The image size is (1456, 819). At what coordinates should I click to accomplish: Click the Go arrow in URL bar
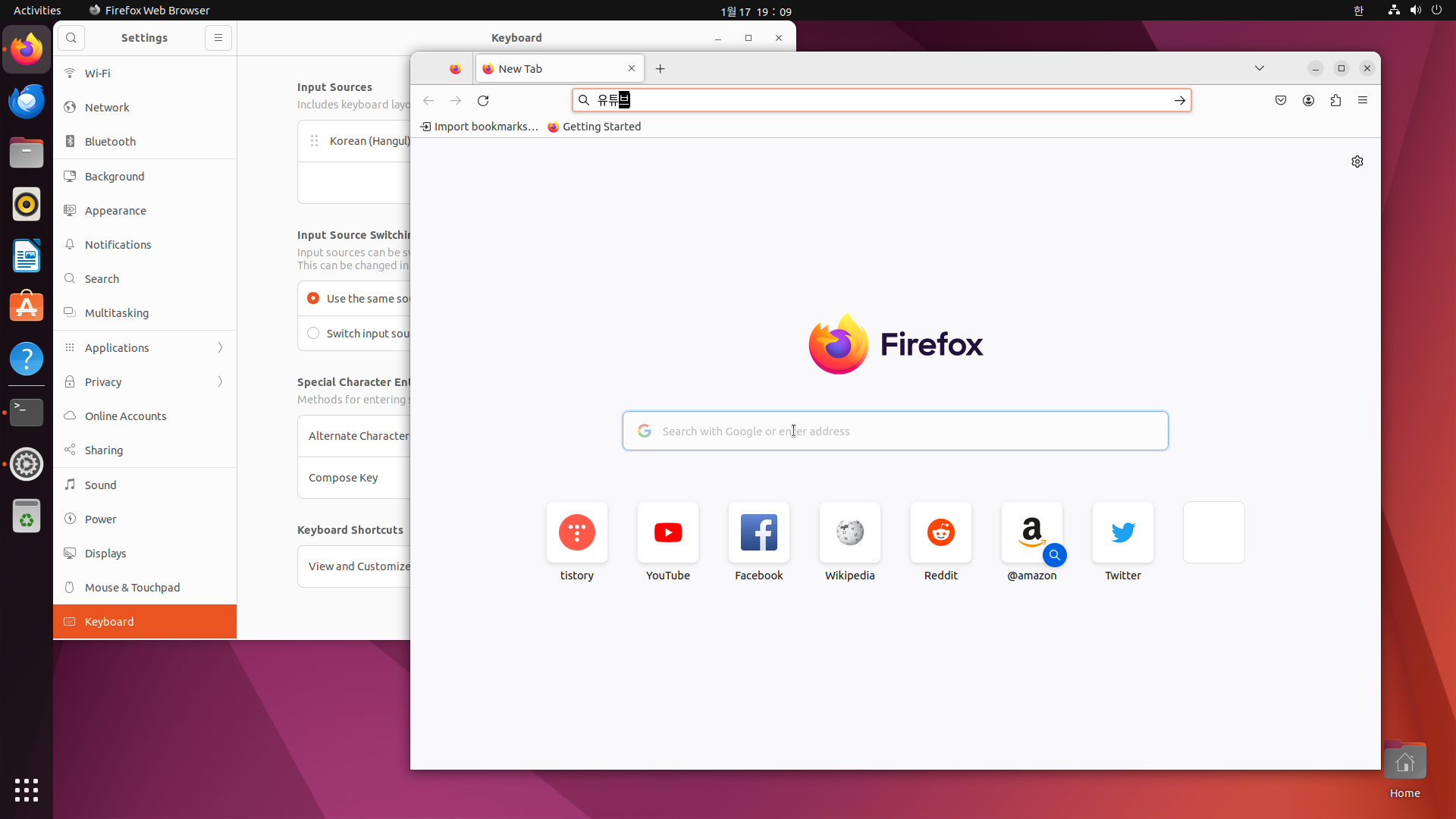(1179, 100)
